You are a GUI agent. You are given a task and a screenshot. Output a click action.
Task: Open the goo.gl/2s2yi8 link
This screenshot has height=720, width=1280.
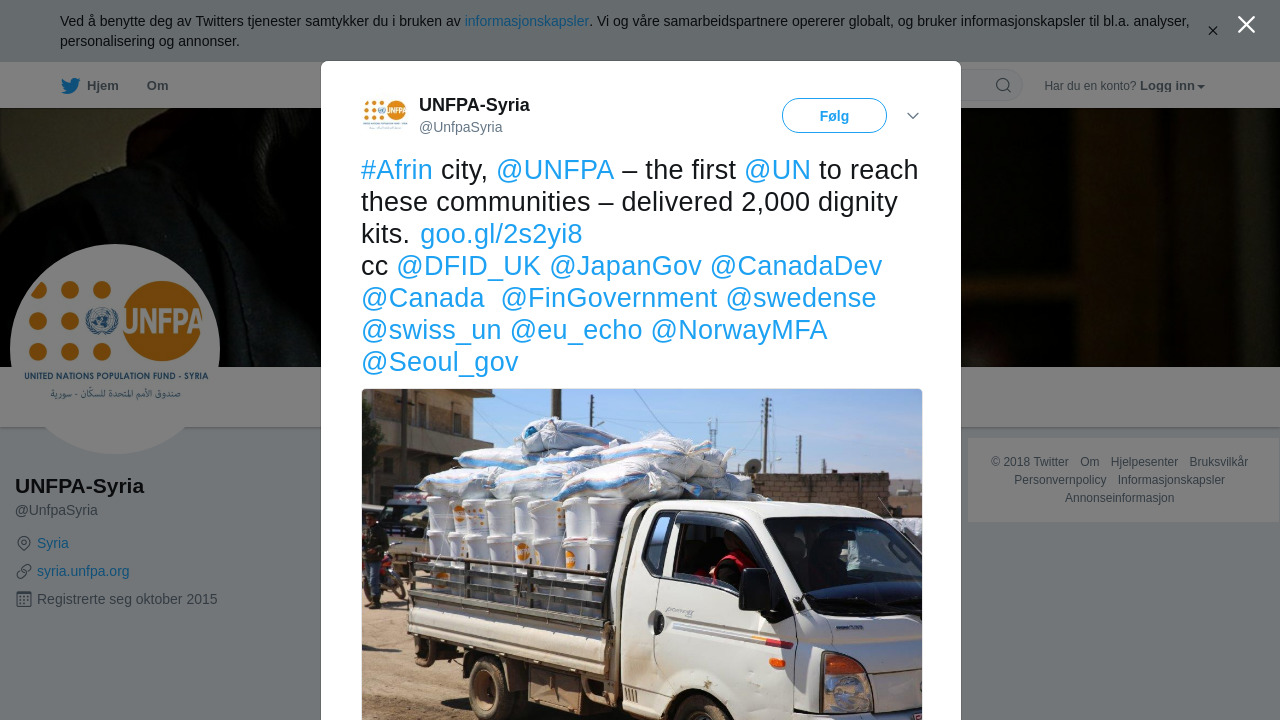tap(501, 234)
